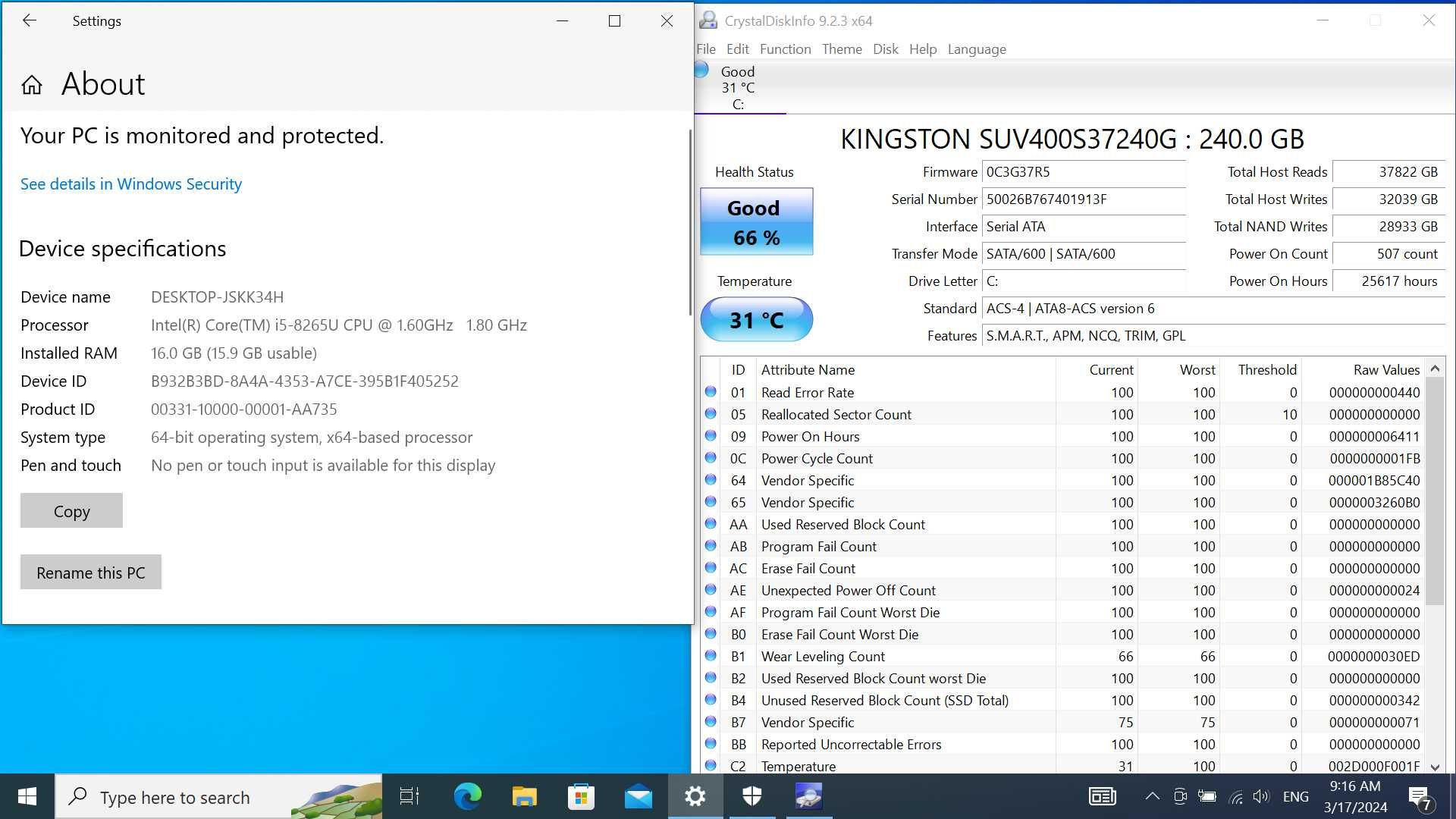
Task: Click the Rename this PC button
Action: 90,571
